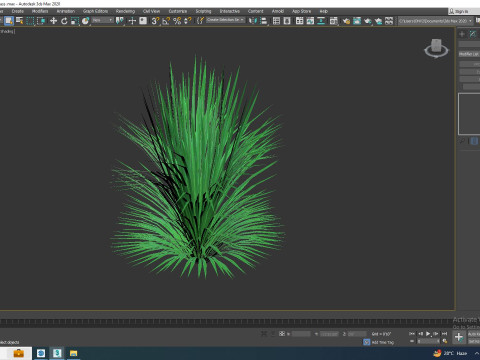Open the Arnold menu
The height and width of the screenshot is (360, 480).
click(278, 11)
